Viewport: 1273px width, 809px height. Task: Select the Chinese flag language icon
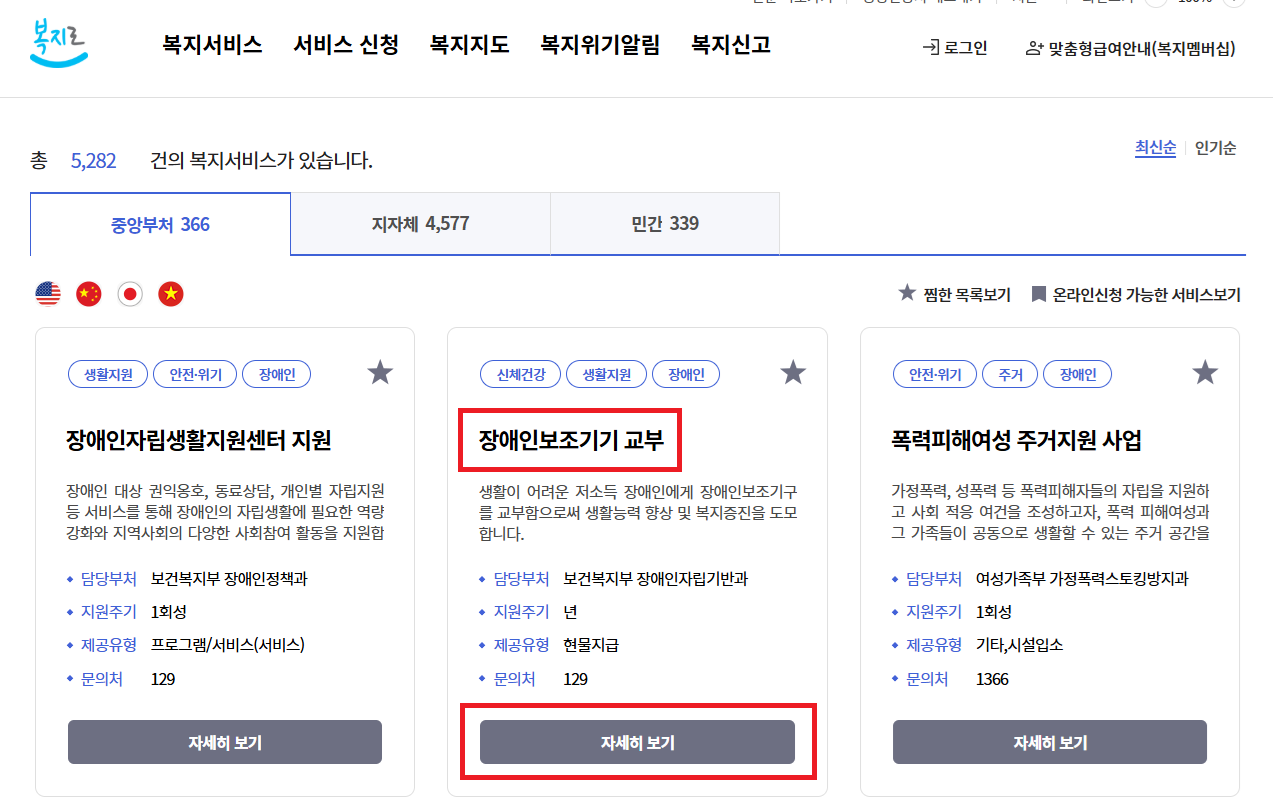(x=88, y=293)
